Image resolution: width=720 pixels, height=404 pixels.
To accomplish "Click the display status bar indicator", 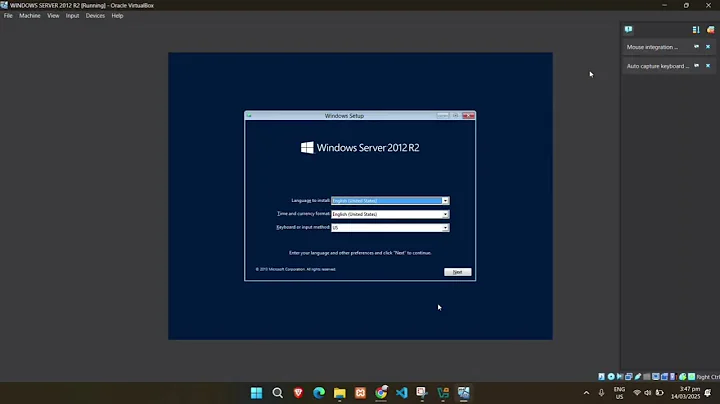I will (656, 376).
